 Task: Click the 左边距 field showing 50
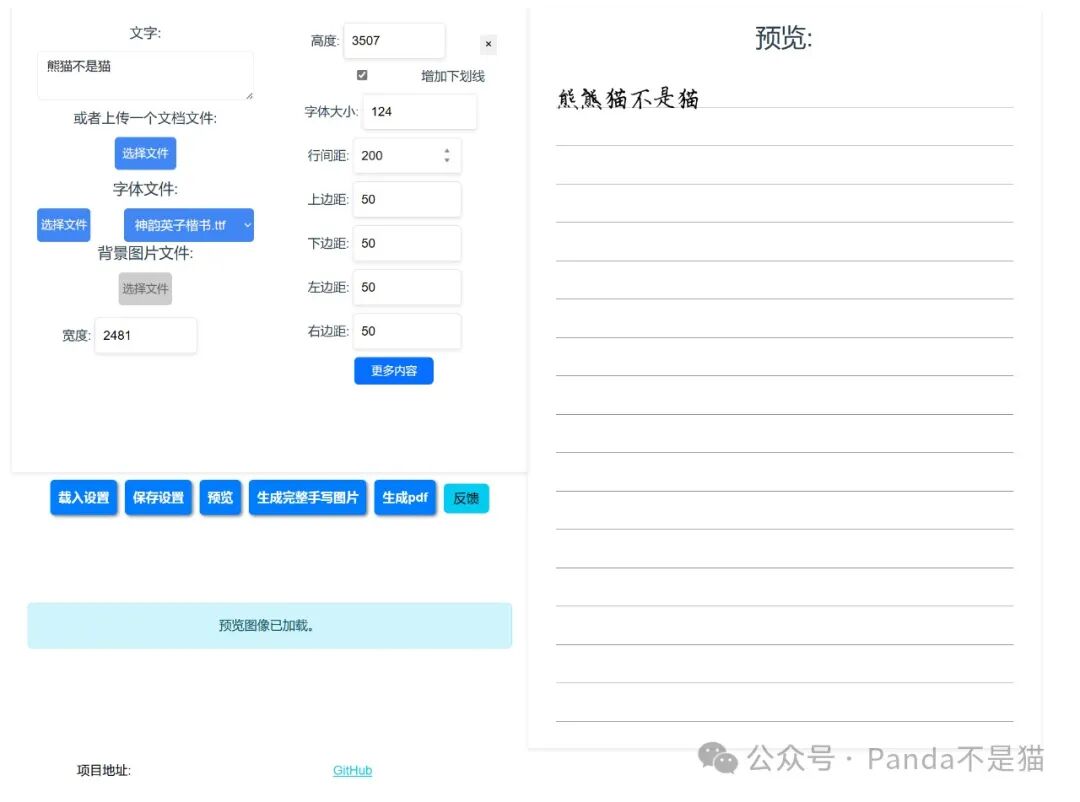[407, 287]
